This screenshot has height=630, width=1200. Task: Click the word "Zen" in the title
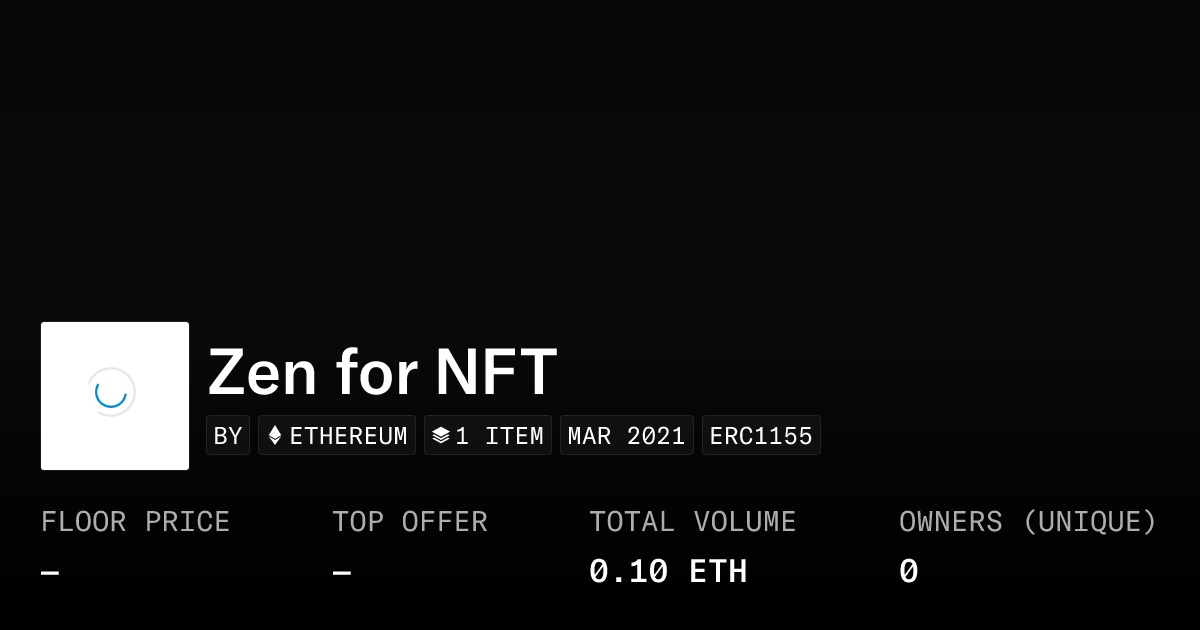coord(262,372)
